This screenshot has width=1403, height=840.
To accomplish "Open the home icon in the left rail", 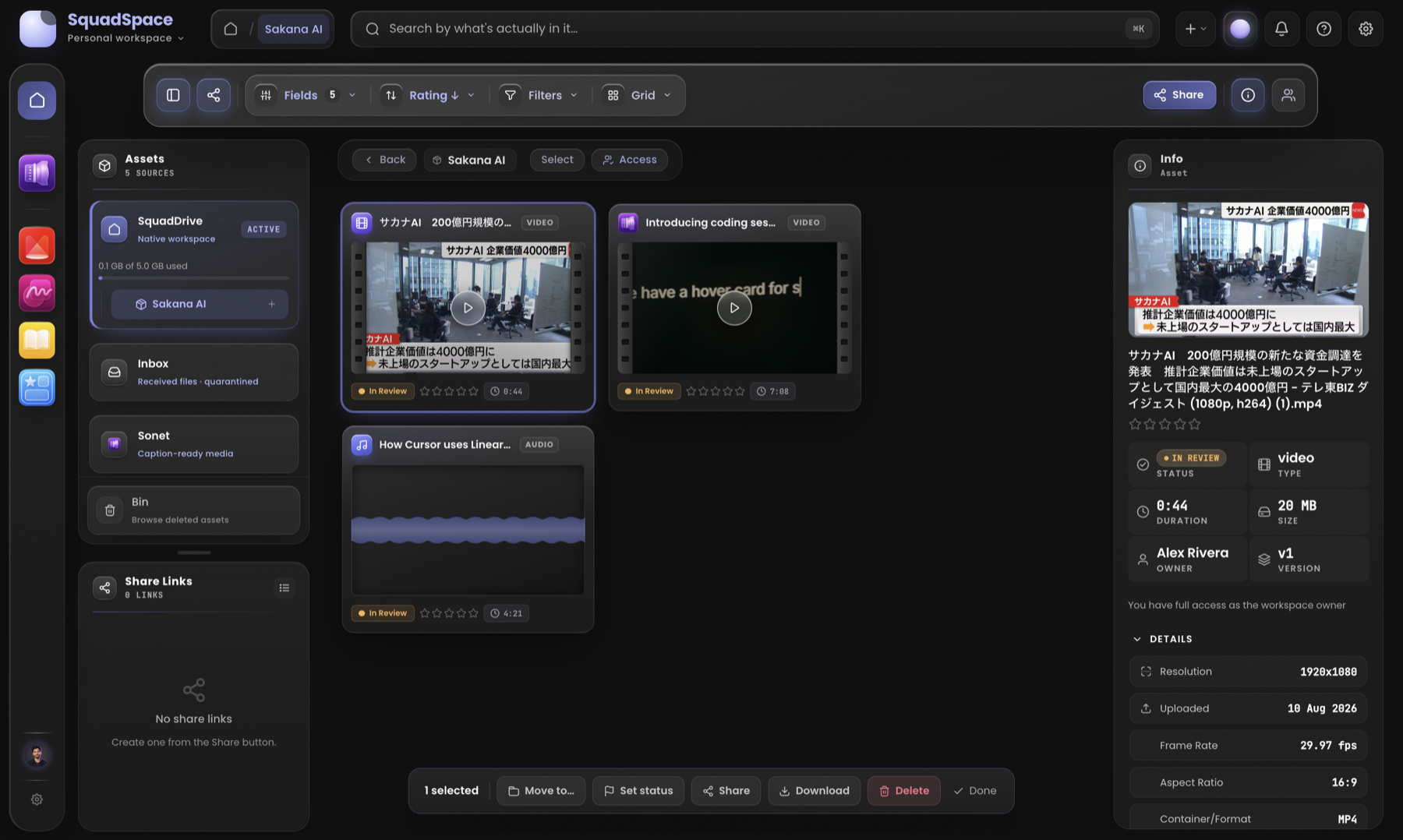I will click(x=37, y=100).
